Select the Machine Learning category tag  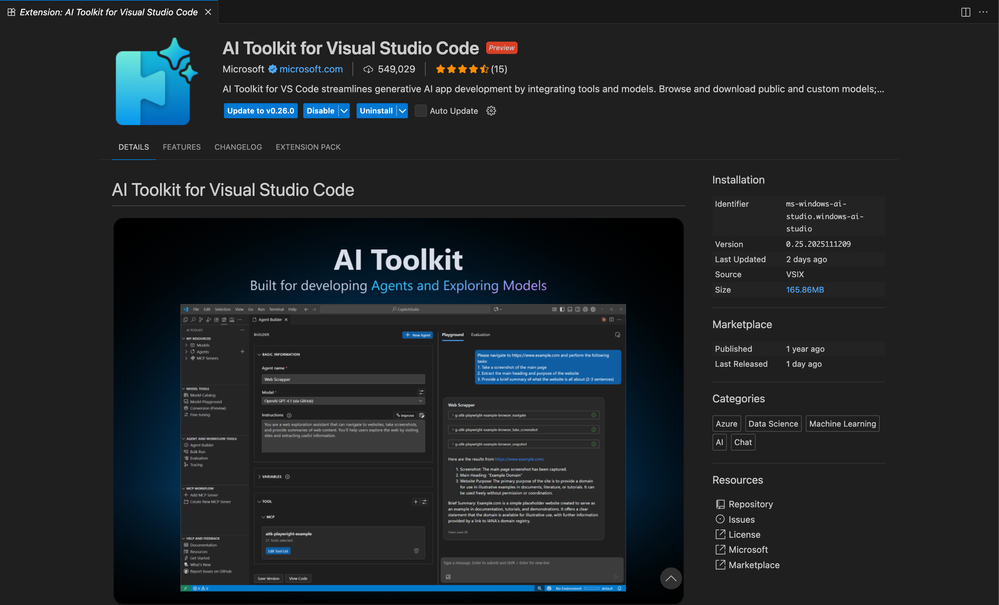point(842,424)
